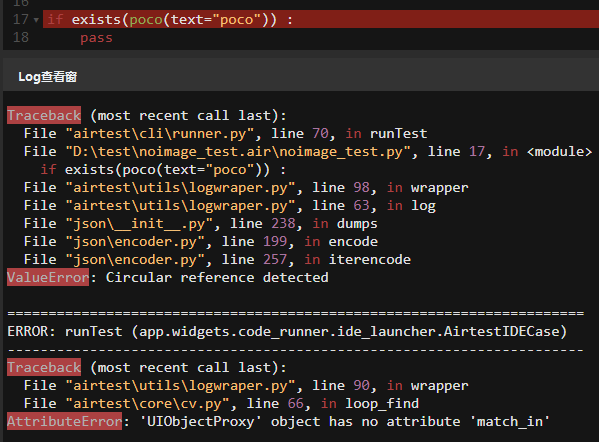Click the 'json\encoder.py' line 199 encode entry
Screen dimensions: 599x442
201,241
